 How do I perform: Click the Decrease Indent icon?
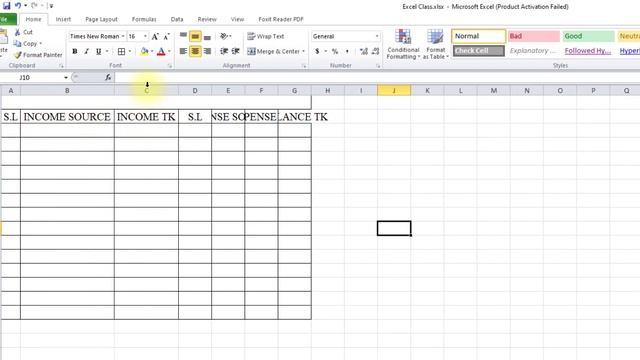point(224,51)
